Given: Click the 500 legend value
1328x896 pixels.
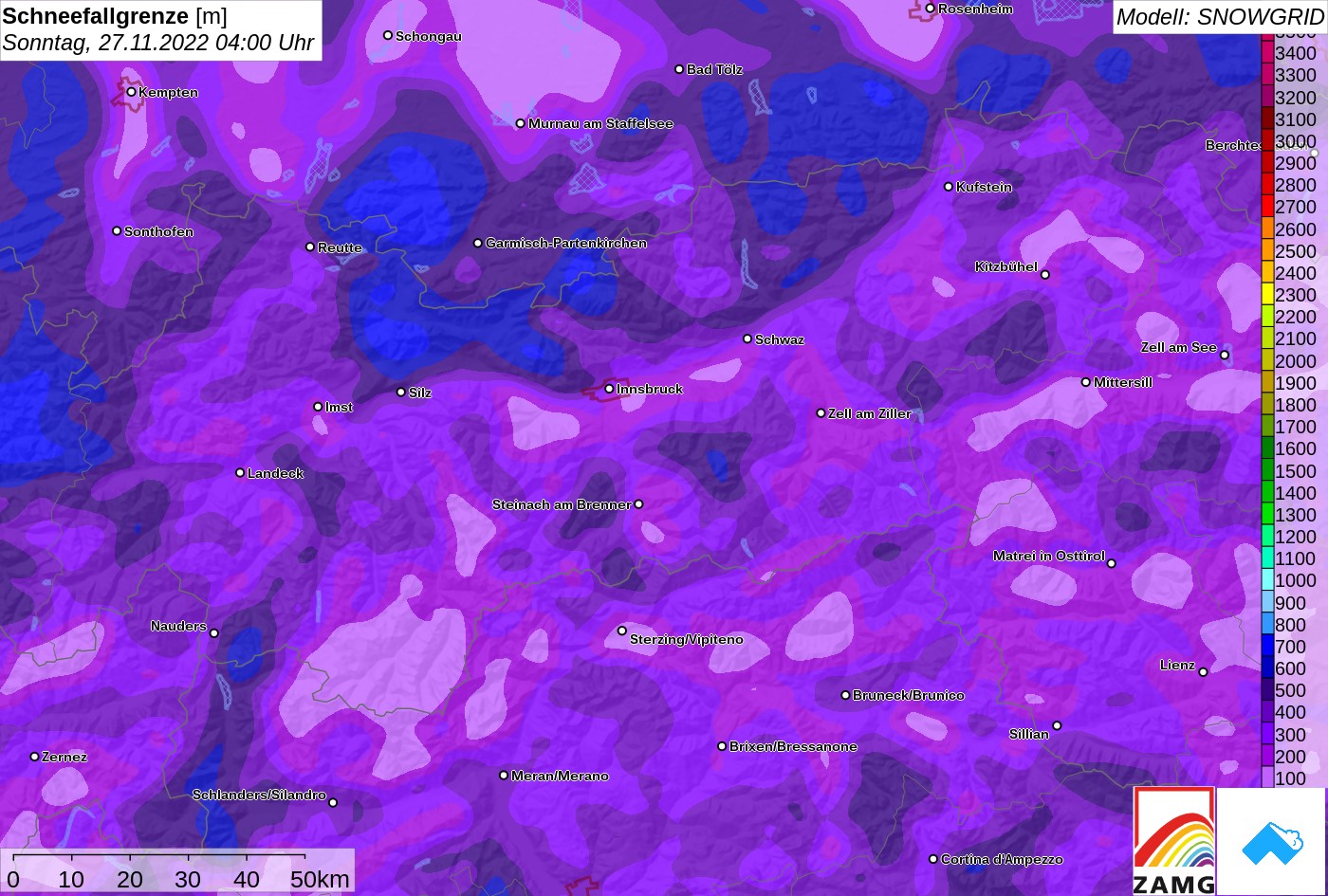Looking at the screenshot, I should 1290,690.
